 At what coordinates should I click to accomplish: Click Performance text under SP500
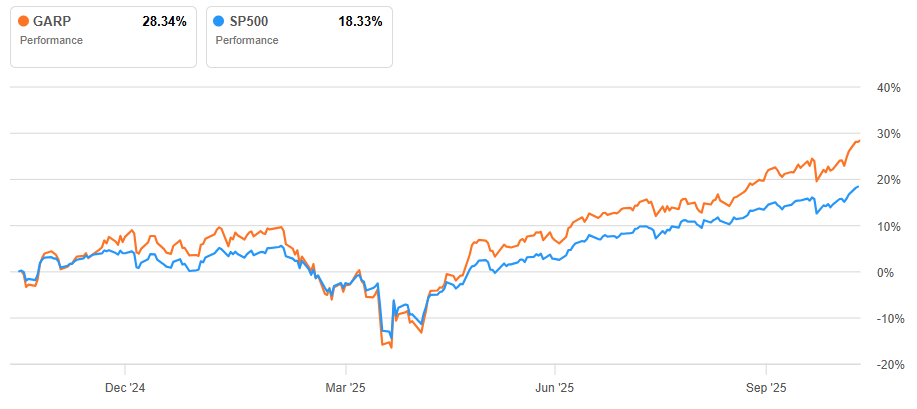(x=247, y=40)
